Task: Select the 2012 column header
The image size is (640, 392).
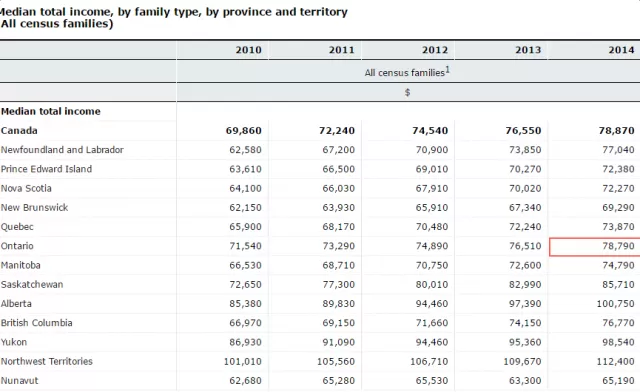Action: pos(435,50)
